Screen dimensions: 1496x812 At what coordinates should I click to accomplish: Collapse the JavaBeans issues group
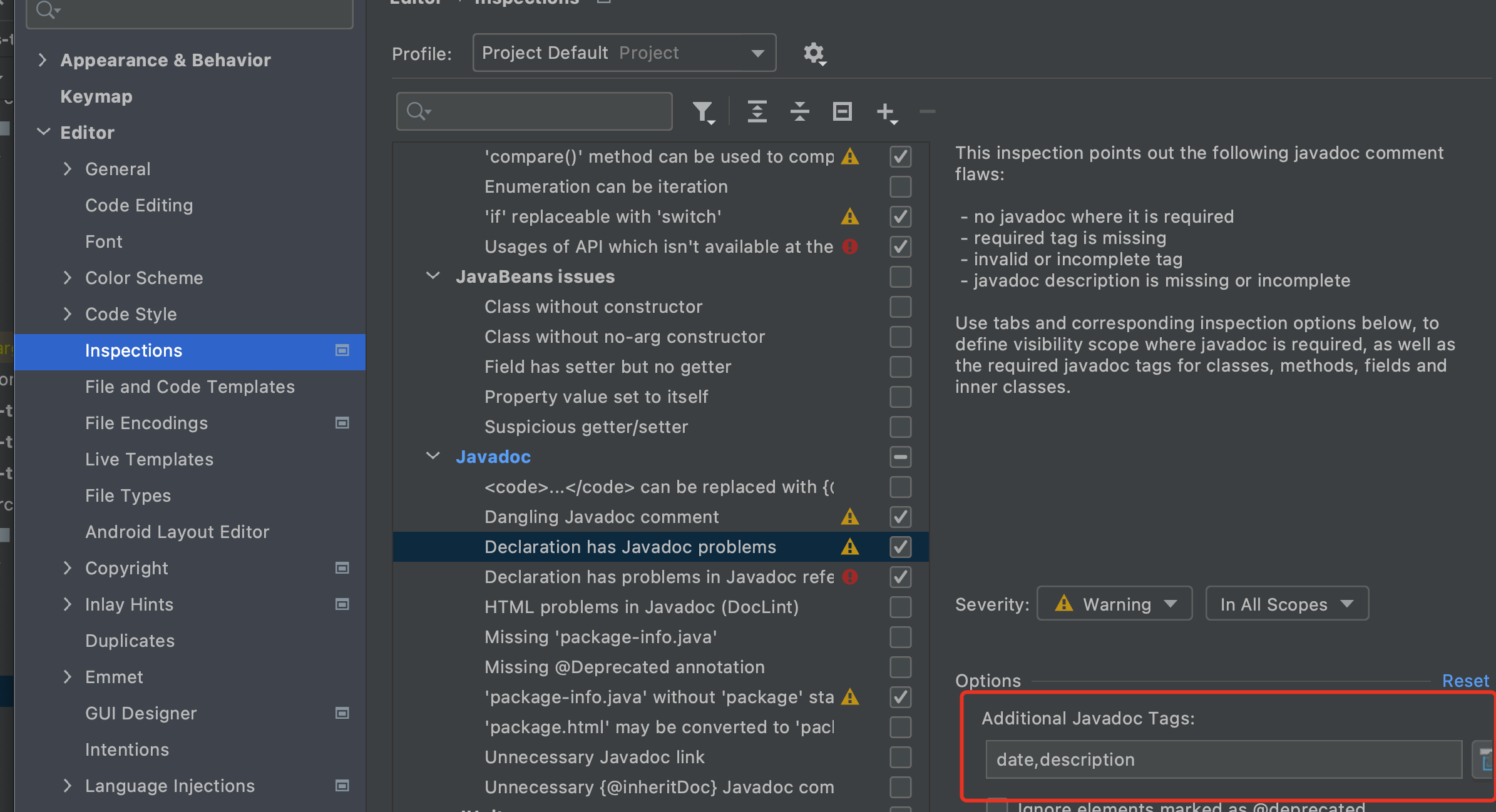pyautogui.click(x=433, y=276)
